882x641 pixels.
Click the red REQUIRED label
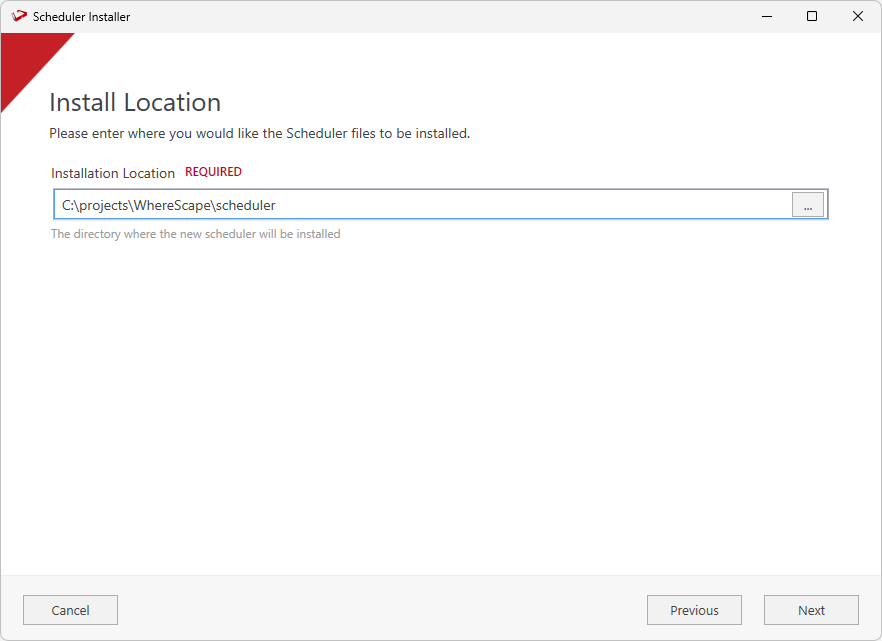pos(213,172)
